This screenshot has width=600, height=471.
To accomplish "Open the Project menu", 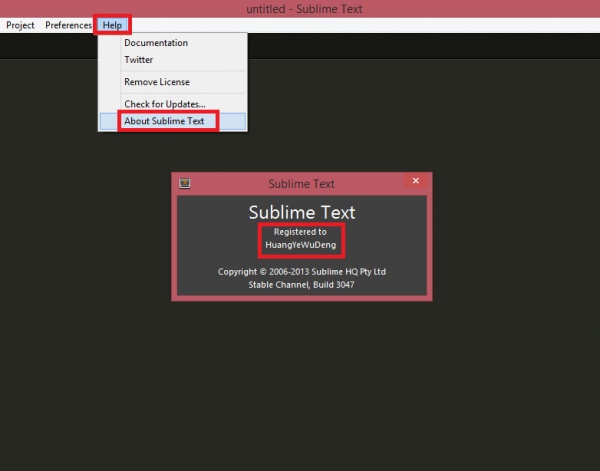I will [20, 25].
